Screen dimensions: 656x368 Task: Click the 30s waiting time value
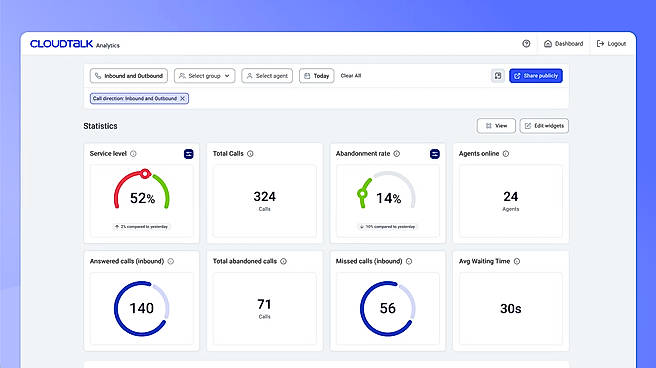point(510,309)
